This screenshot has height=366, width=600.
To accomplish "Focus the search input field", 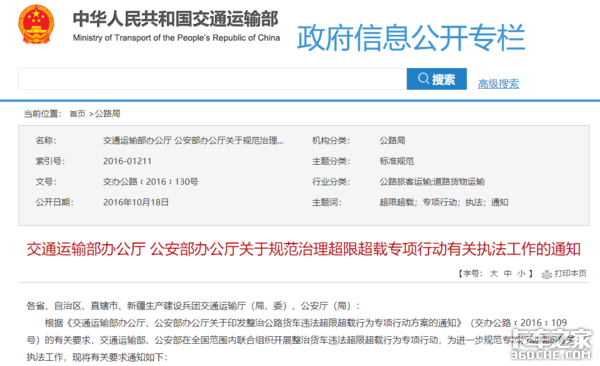I will click(x=212, y=79).
